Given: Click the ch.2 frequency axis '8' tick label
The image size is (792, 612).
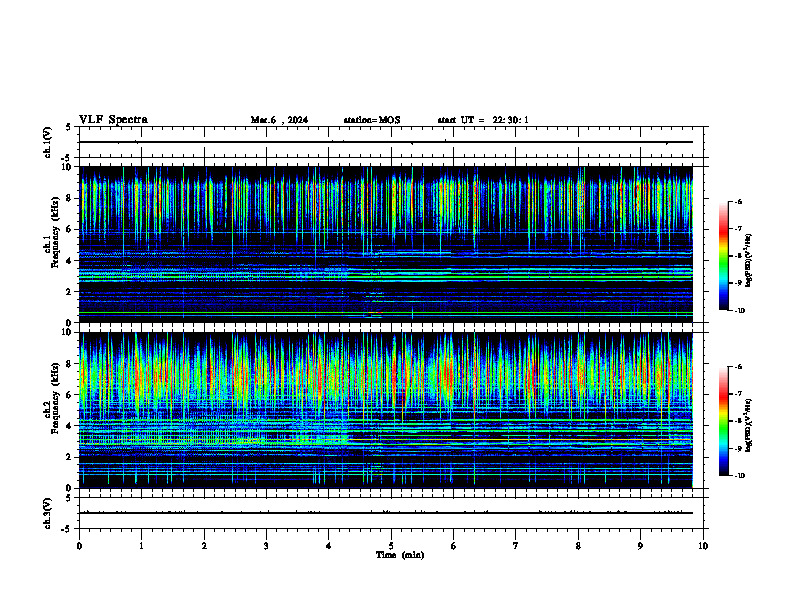Looking at the screenshot, I should click(70, 364).
